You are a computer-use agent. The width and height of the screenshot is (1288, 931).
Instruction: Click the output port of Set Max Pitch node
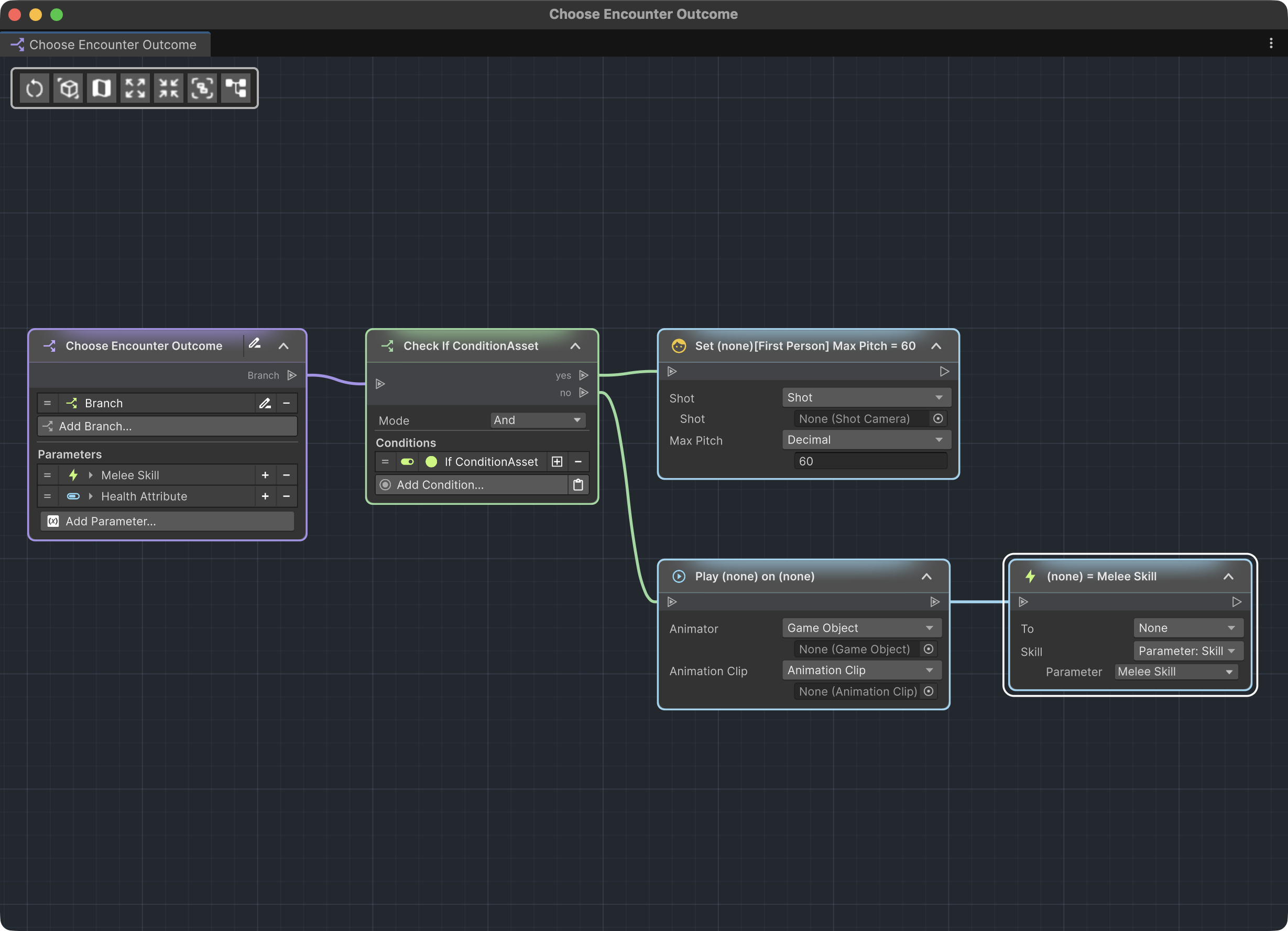(944, 372)
